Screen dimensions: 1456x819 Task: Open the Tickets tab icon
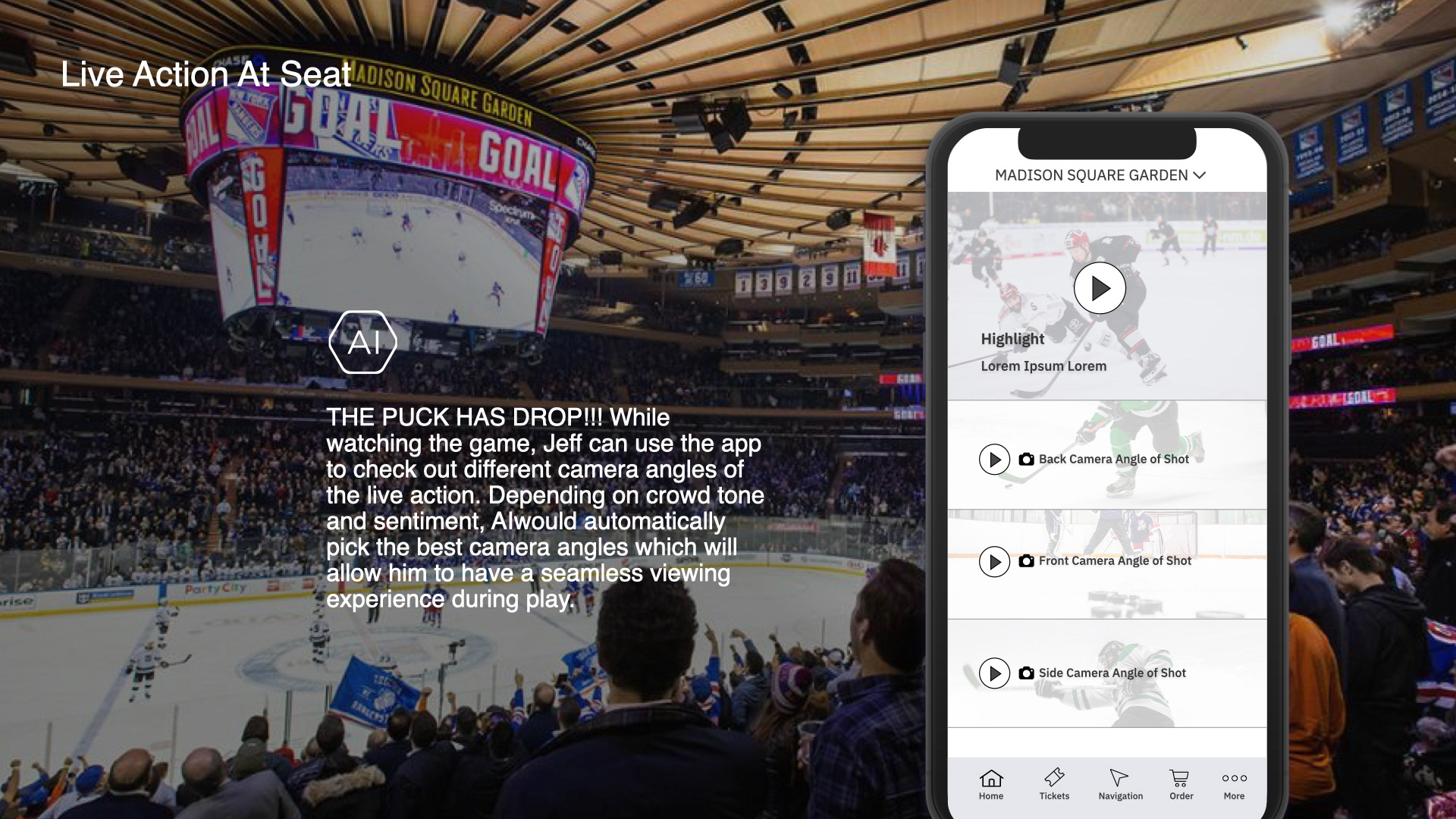[1054, 777]
